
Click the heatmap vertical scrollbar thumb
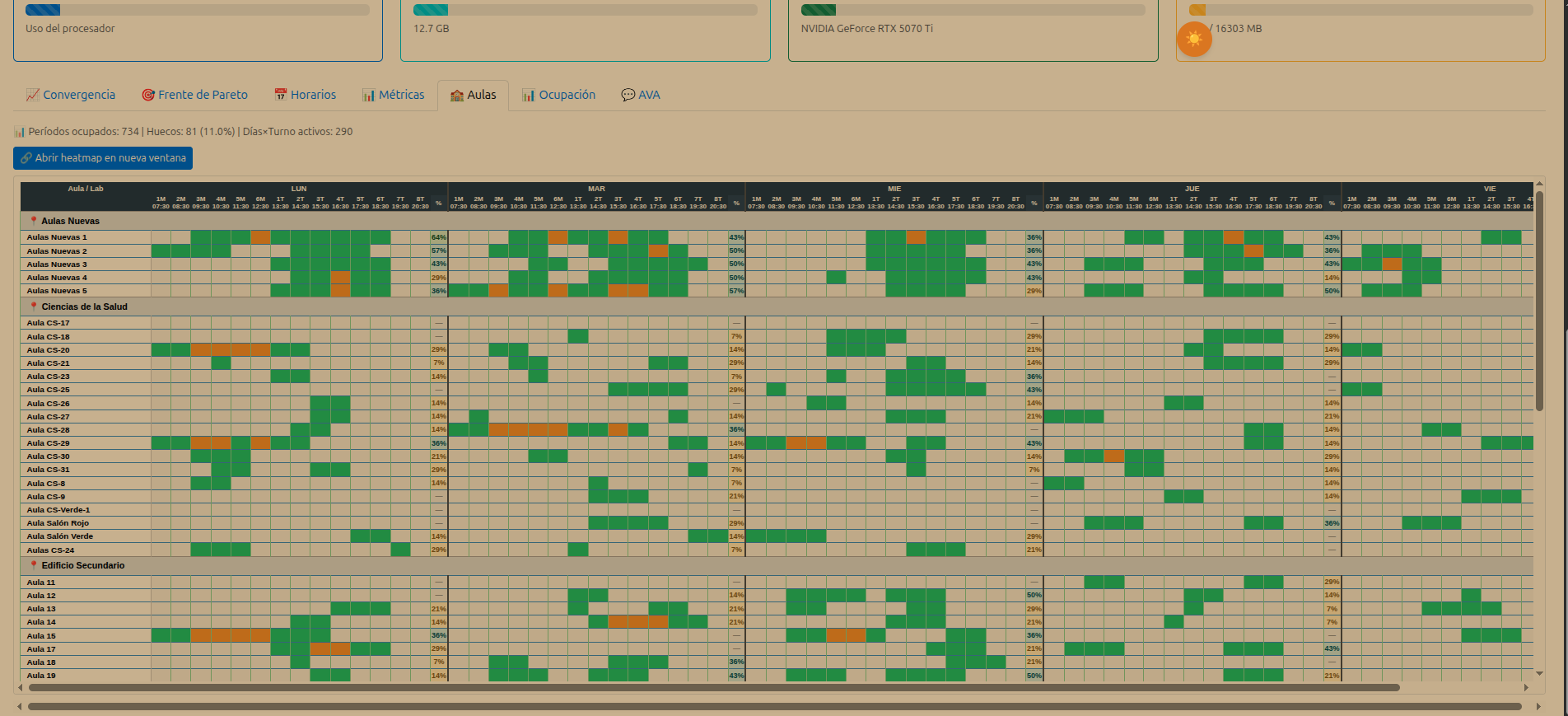pyautogui.click(x=1539, y=301)
